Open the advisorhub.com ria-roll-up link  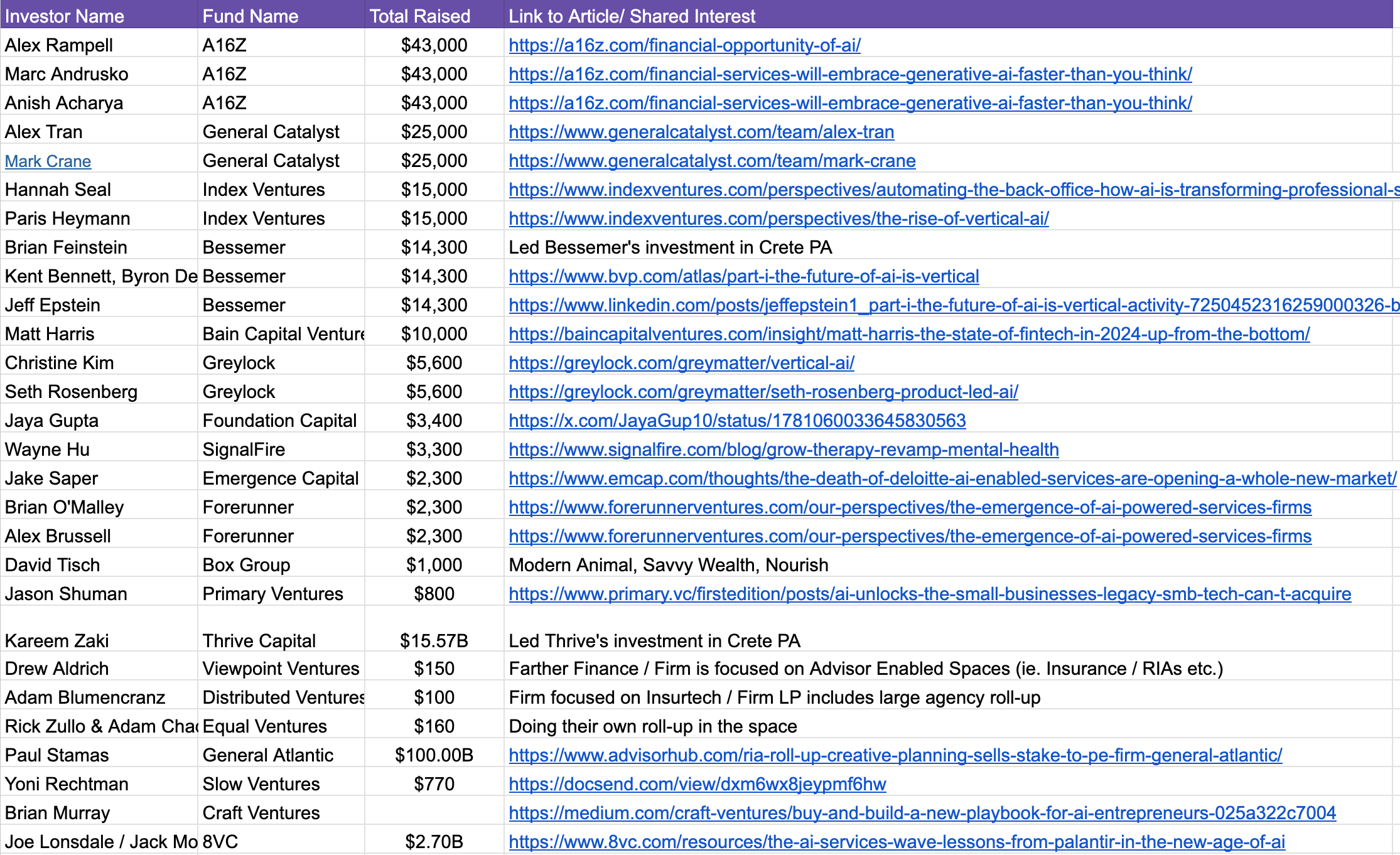pyautogui.click(x=895, y=755)
